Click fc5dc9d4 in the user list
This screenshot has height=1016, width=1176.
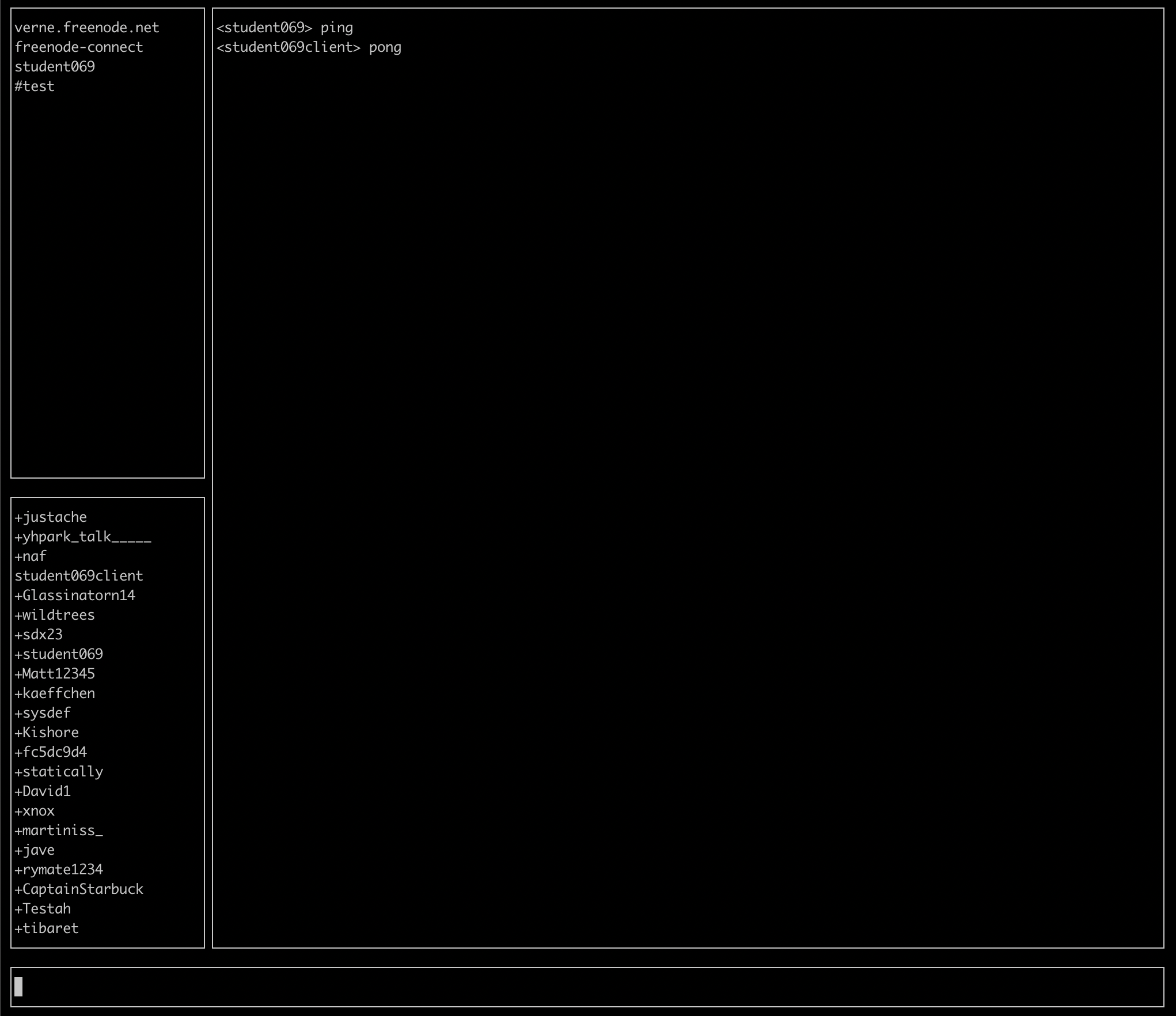(51, 752)
